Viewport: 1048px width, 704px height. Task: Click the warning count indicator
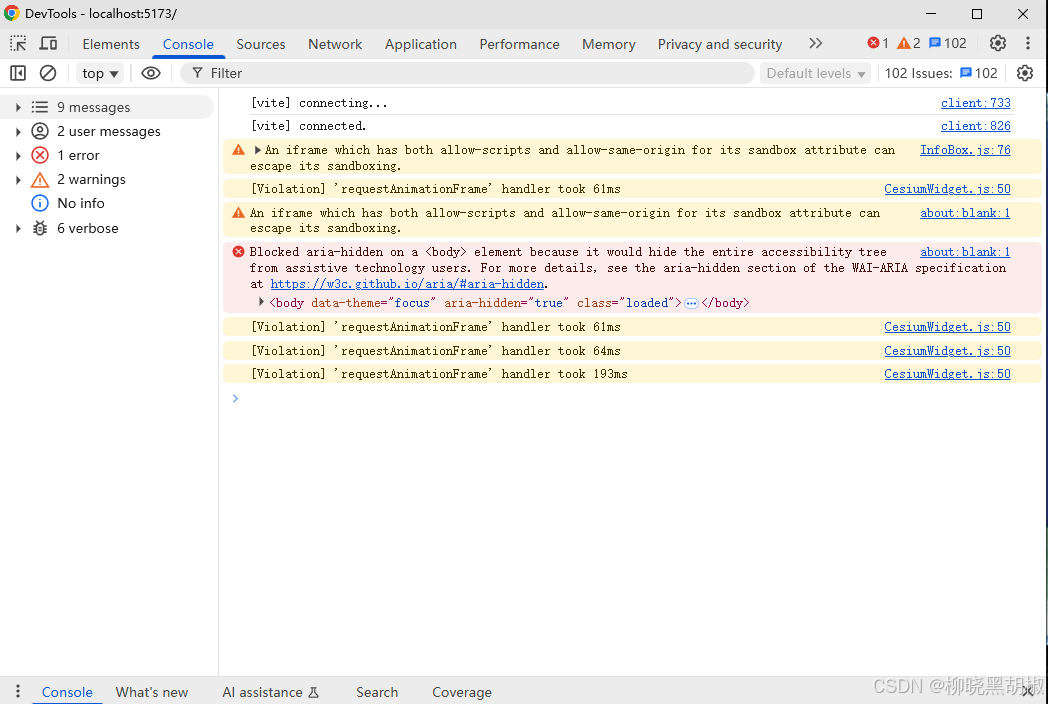(x=909, y=43)
